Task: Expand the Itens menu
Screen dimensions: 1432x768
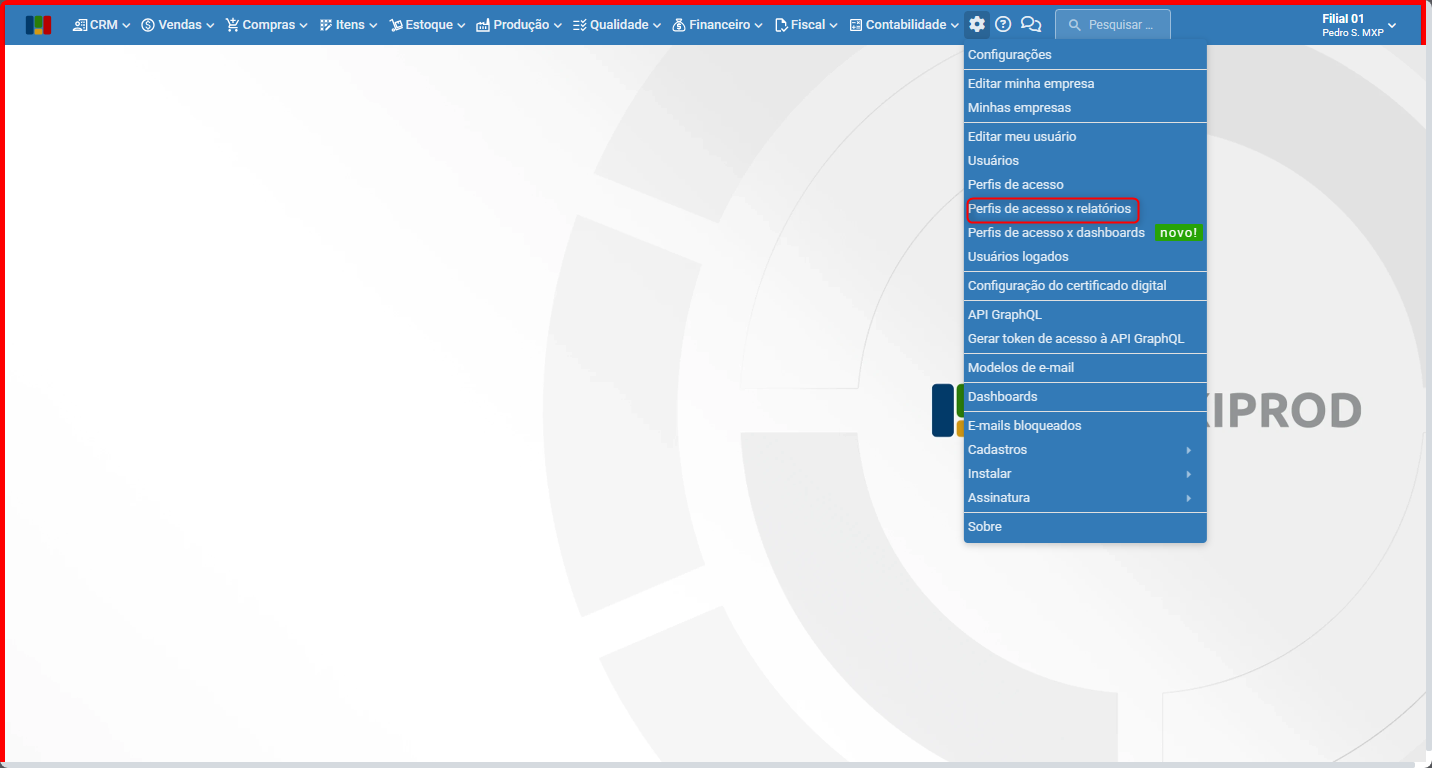Action: 349,25
